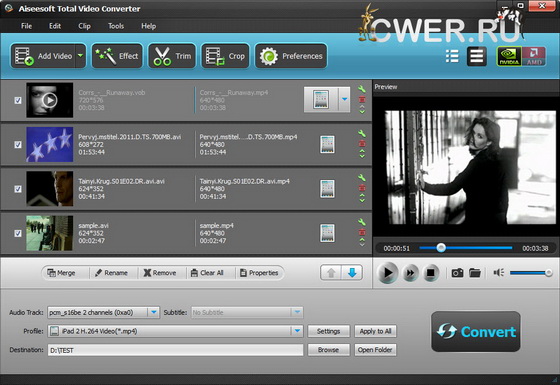This screenshot has width=560, height=385.
Task: Open the Crop tool
Action: point(225,56)
